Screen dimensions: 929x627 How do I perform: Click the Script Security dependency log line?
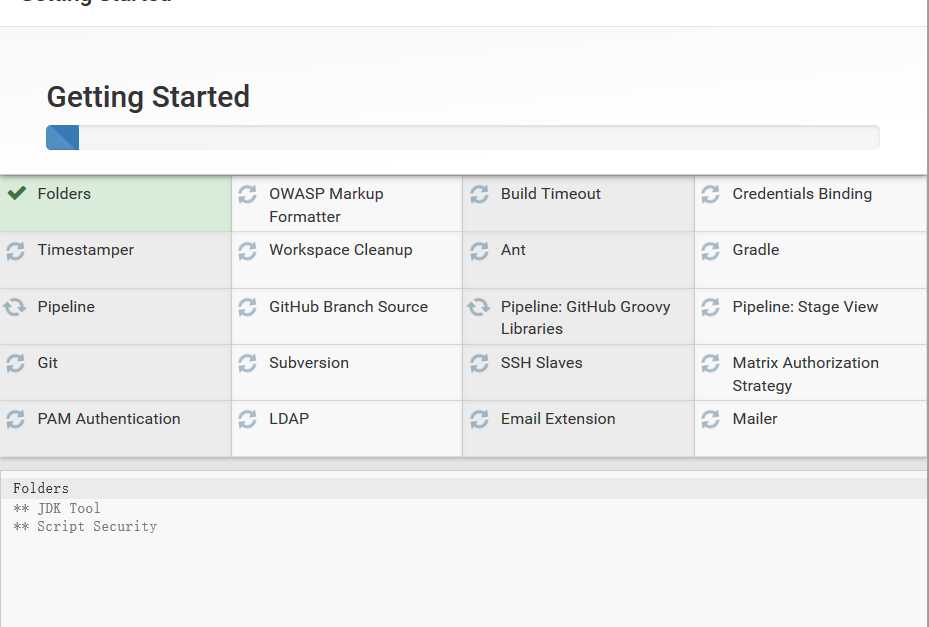(85, 526)
